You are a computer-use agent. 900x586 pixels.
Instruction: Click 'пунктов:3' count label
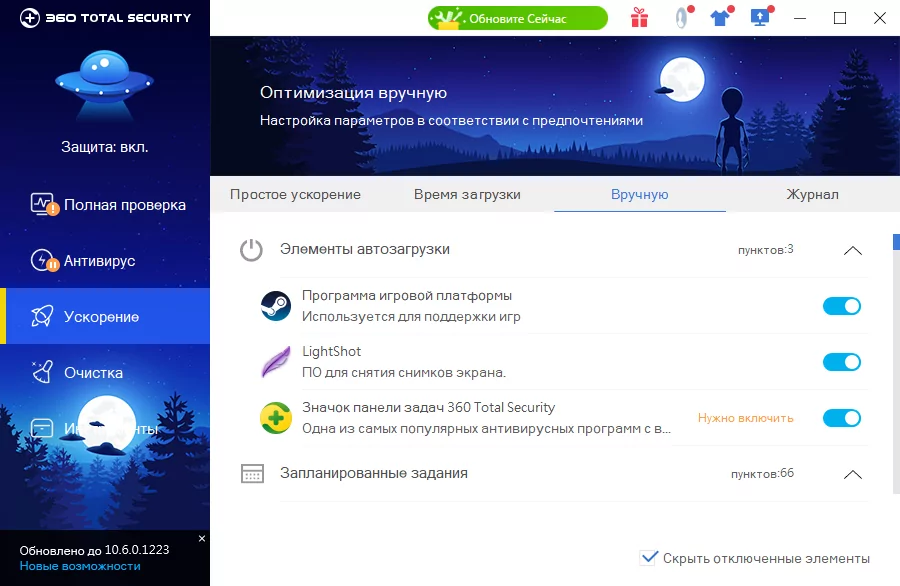(x=766, y=250)
